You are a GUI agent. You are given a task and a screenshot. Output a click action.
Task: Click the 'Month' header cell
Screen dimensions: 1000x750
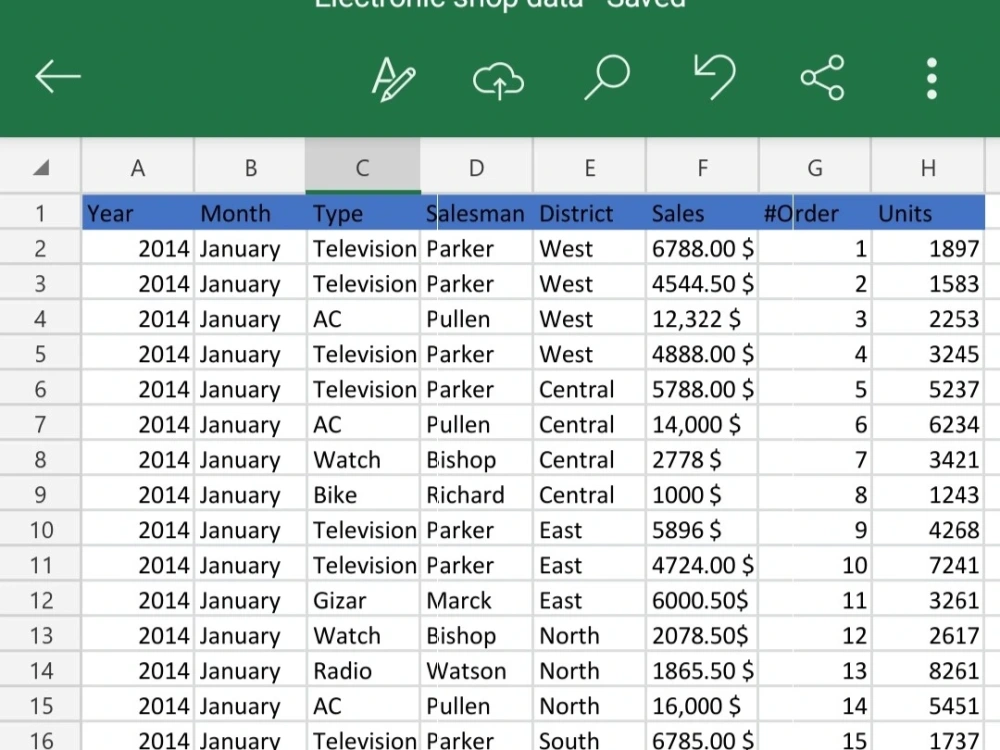251,213
